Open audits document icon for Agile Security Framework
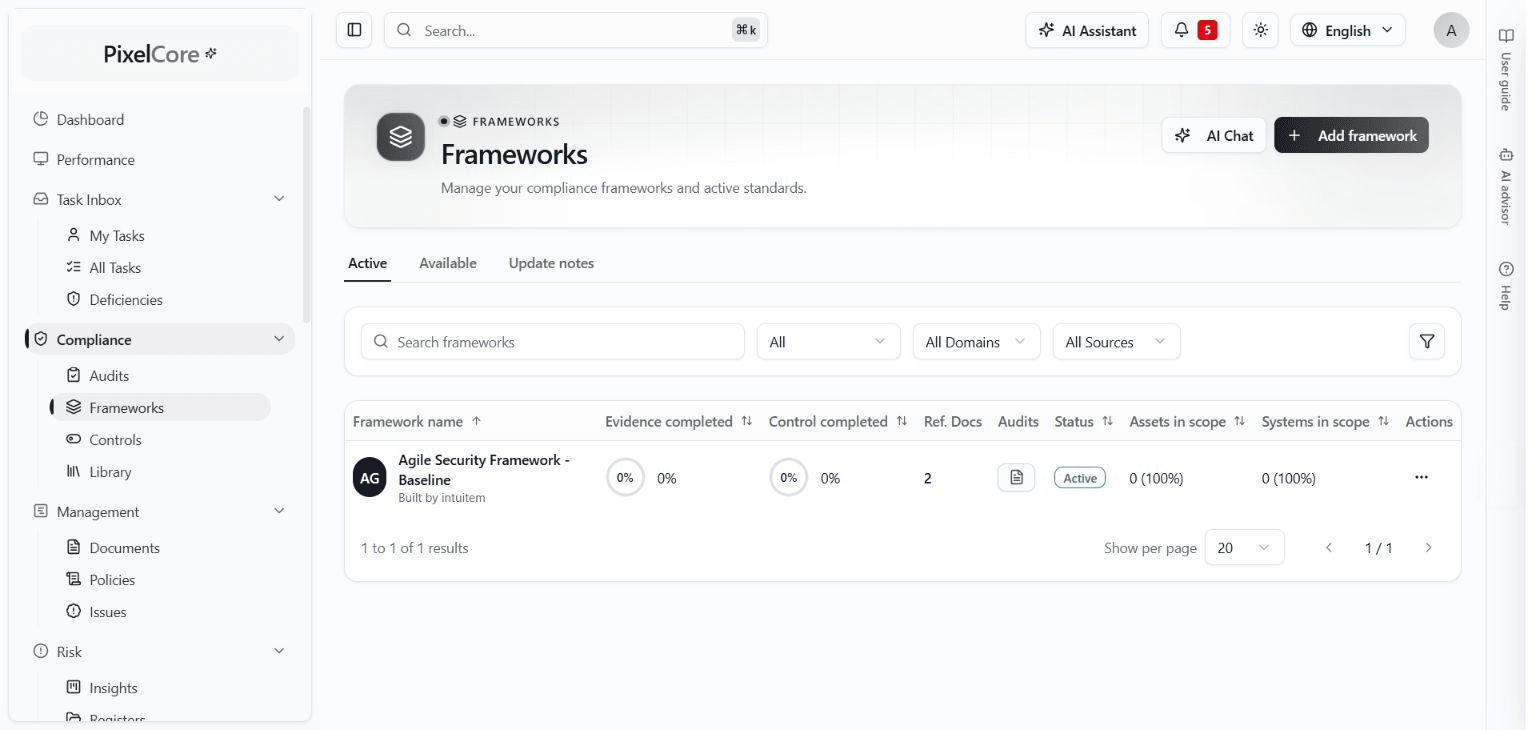The height and width of the screenshot is (730, 1536). [x=1016, y=478]
